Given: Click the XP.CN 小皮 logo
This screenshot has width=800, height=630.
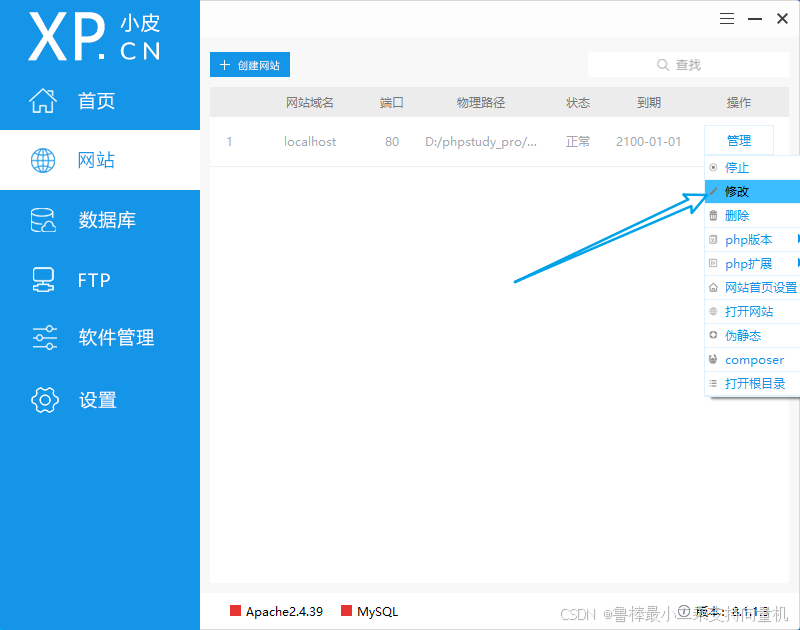Looking at the screenshot, I should (94, 37).
